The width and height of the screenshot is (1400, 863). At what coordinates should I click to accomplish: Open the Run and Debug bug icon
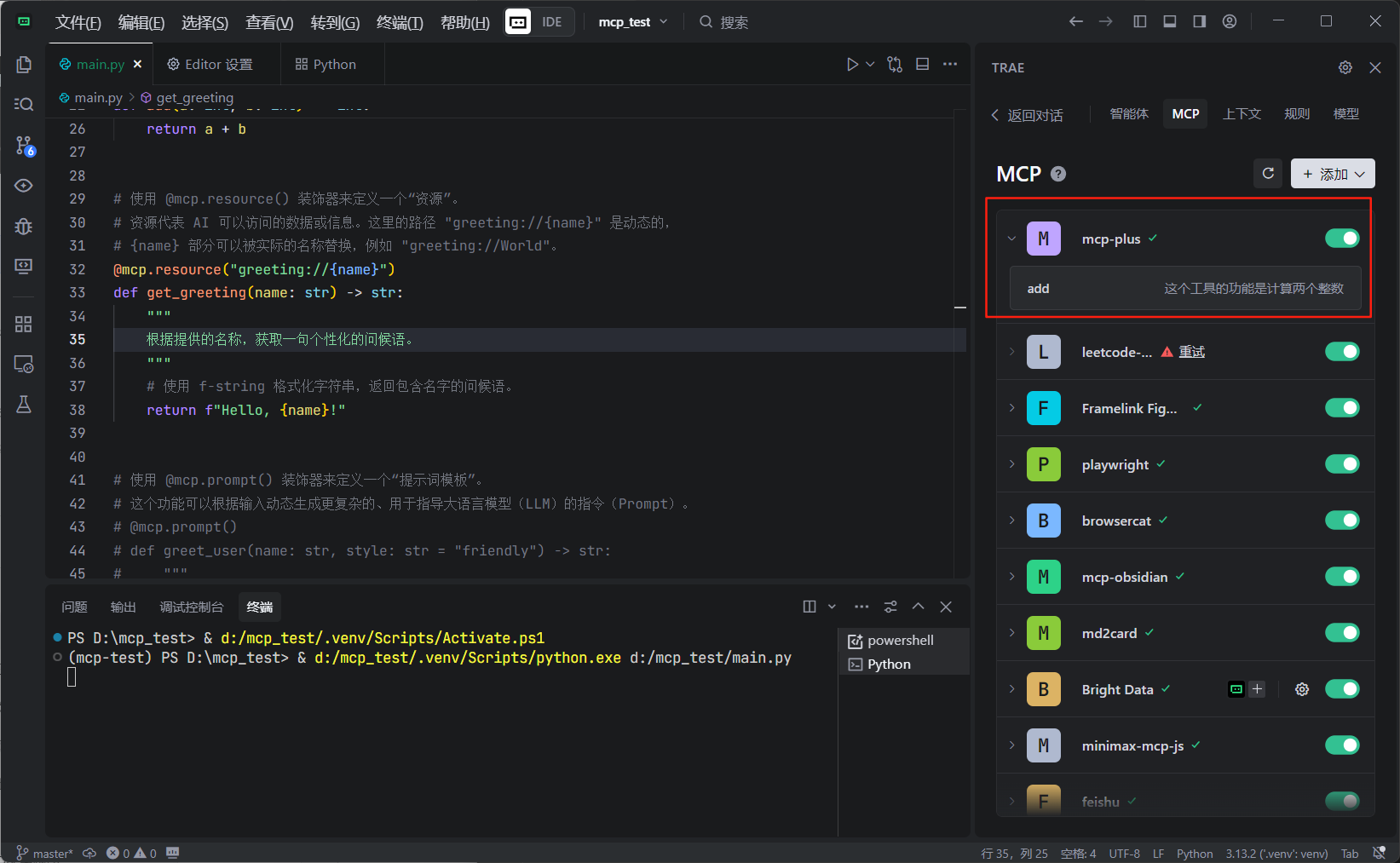[24, 226]
